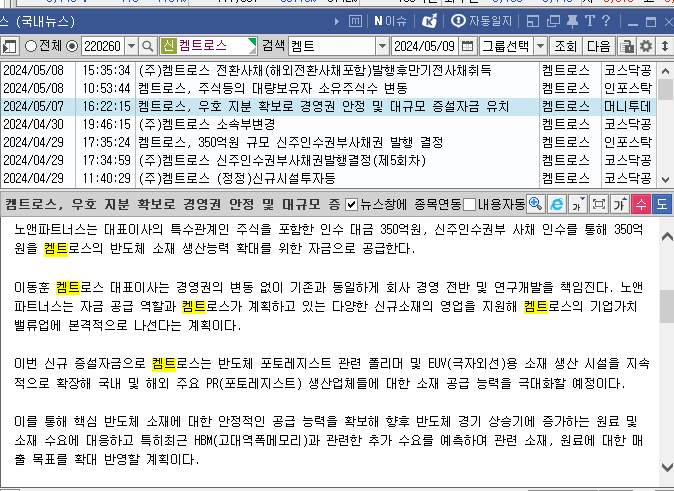Click the full-screen frame icon in article bar
Viewport: 674px width, 491px height.
pos(598,204)
